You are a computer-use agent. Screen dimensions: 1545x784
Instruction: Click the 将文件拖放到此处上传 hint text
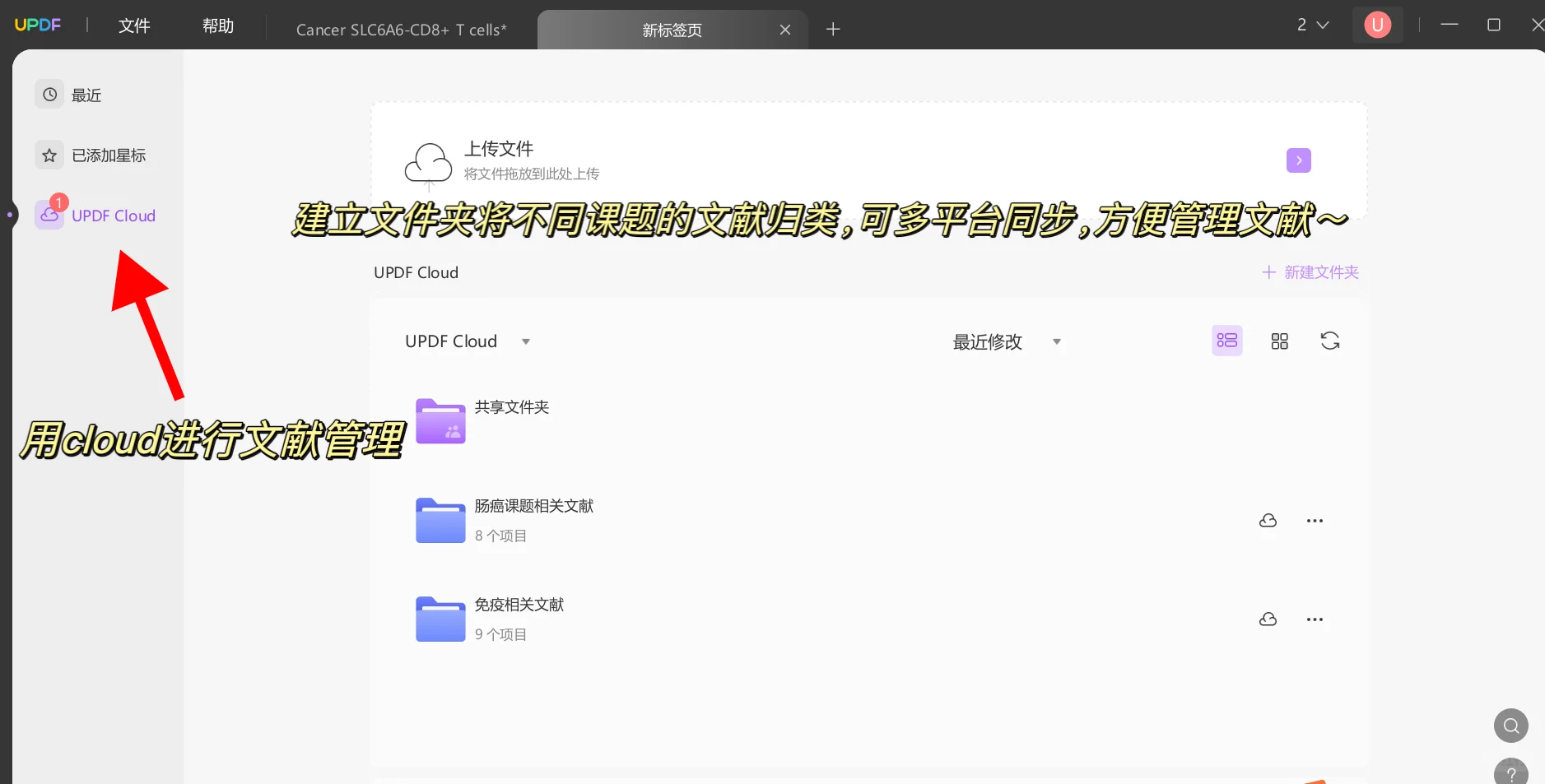(x=532, y=174)
